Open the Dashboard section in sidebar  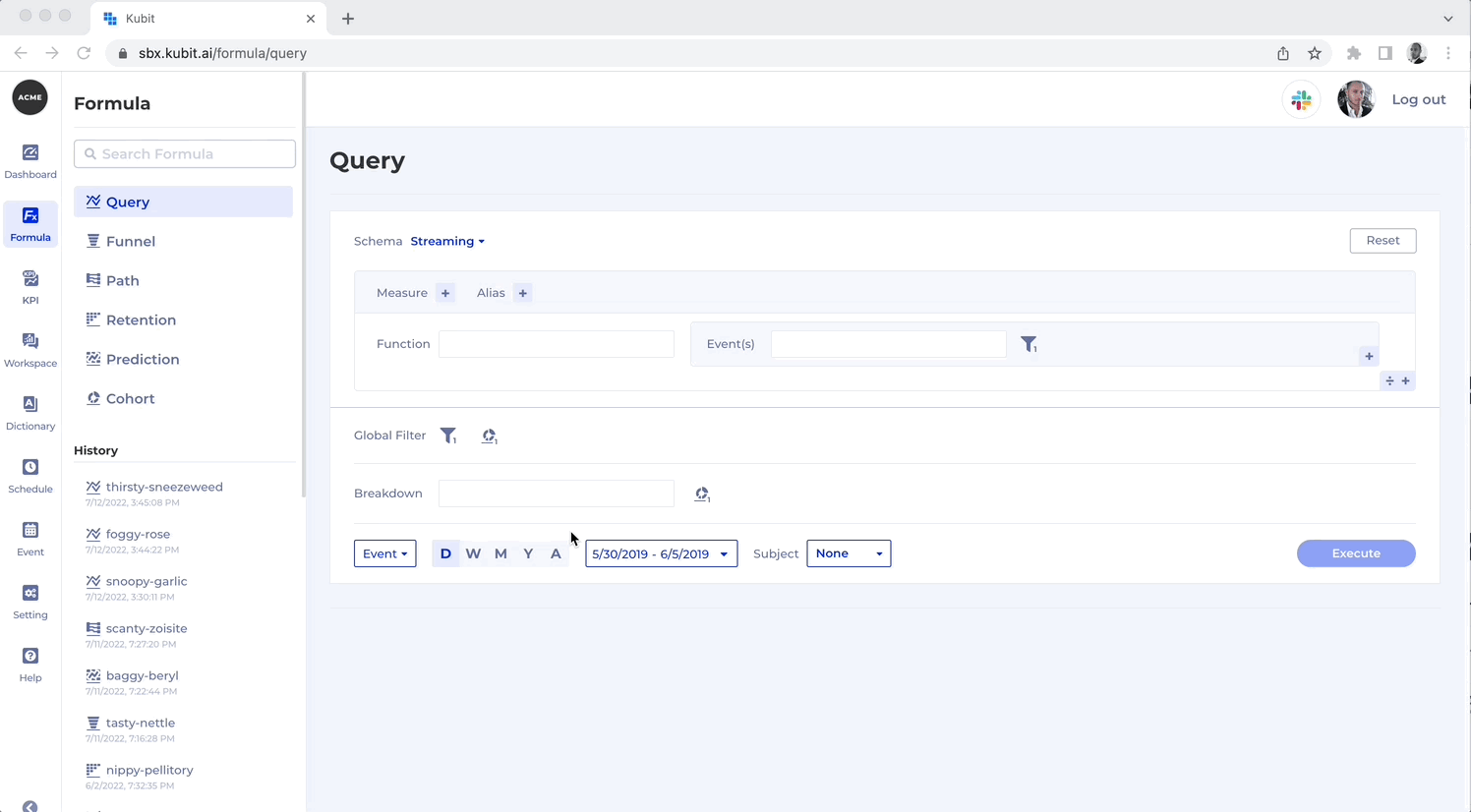[x=30, y=161]
